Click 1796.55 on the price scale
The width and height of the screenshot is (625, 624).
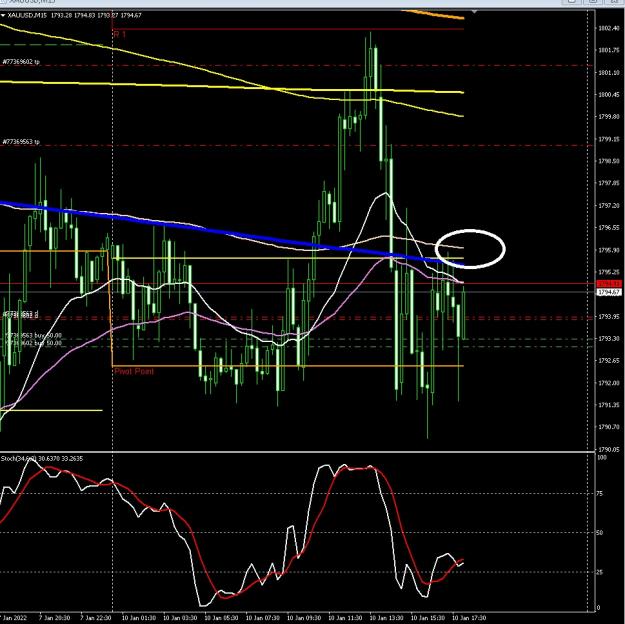(608, 228)
